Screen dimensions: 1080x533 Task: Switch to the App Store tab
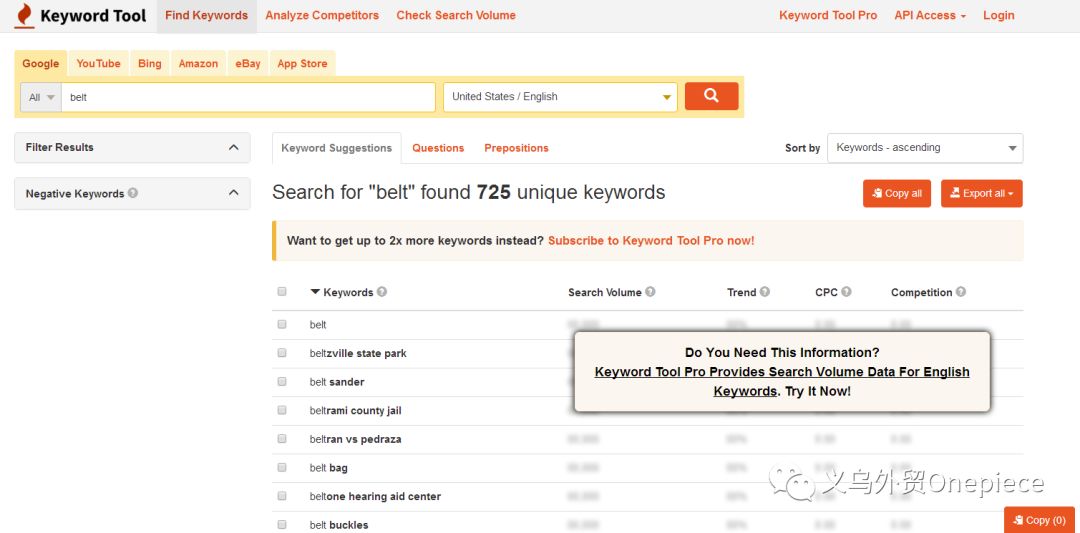302,63
